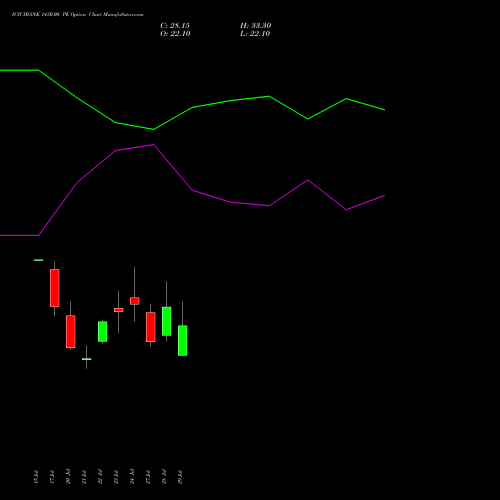Click the '17 Jul' date axis label
The width and height of the screenshot is (500, 500).
52,477
